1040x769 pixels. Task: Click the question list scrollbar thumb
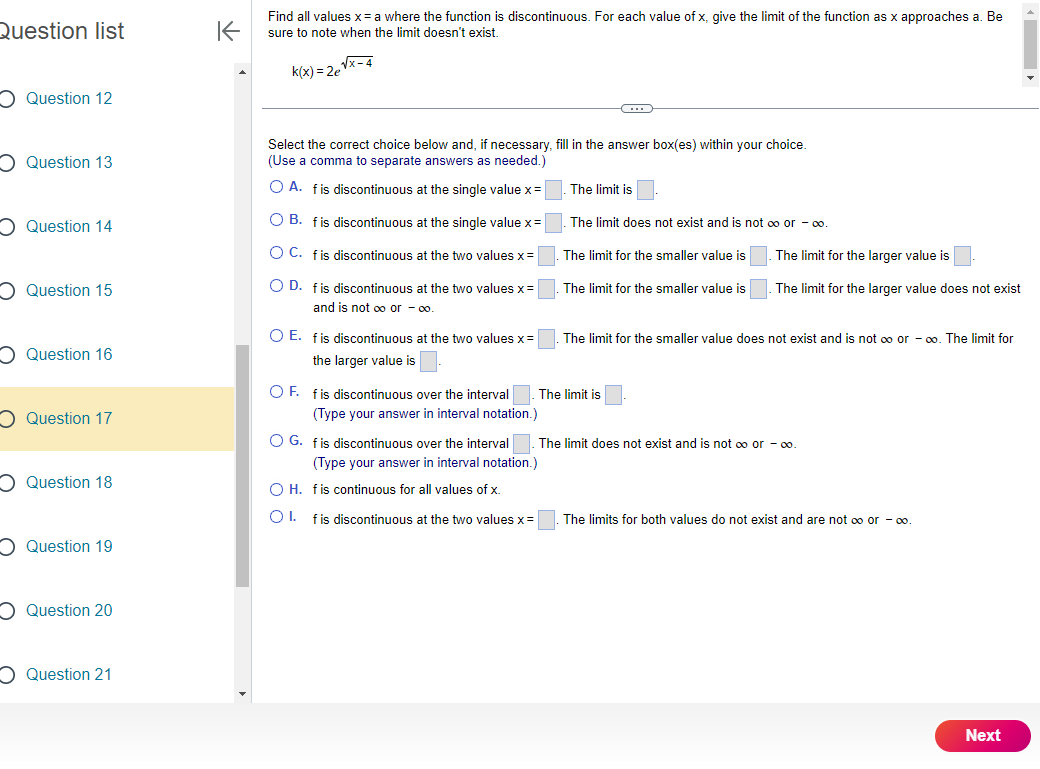point(242,466)
